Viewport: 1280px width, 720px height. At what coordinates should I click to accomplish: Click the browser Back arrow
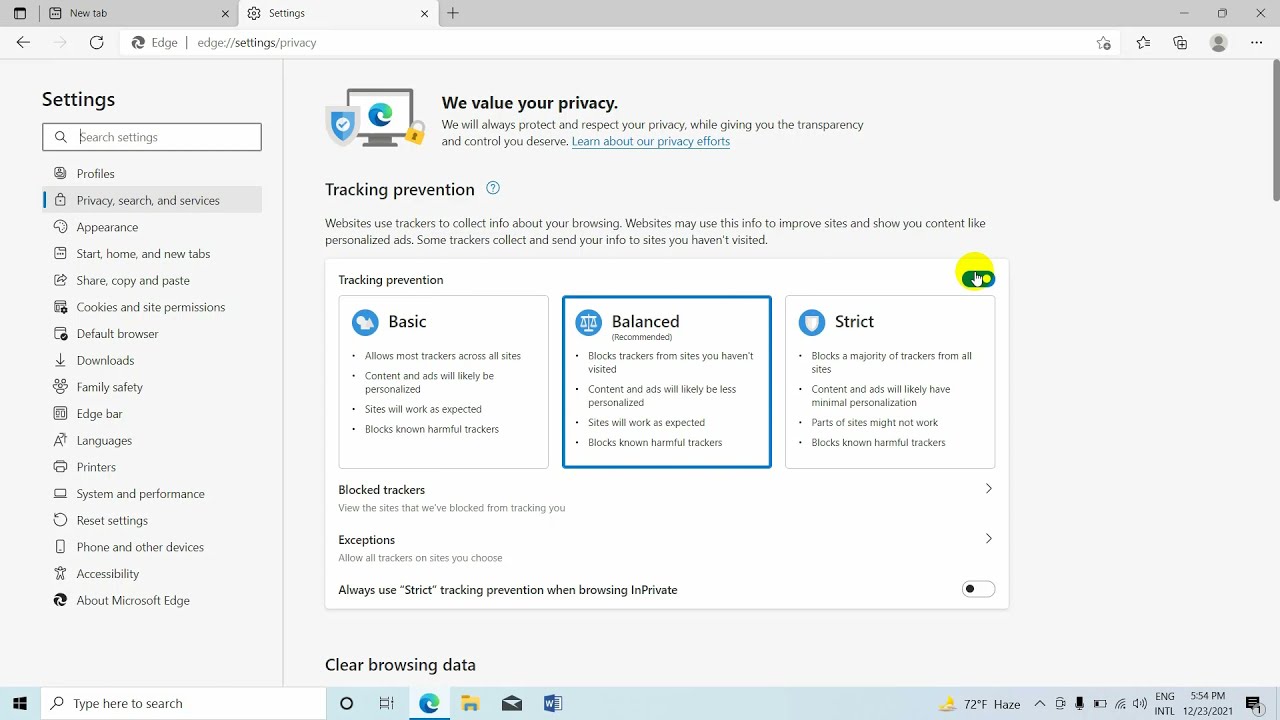click(23, 43)
